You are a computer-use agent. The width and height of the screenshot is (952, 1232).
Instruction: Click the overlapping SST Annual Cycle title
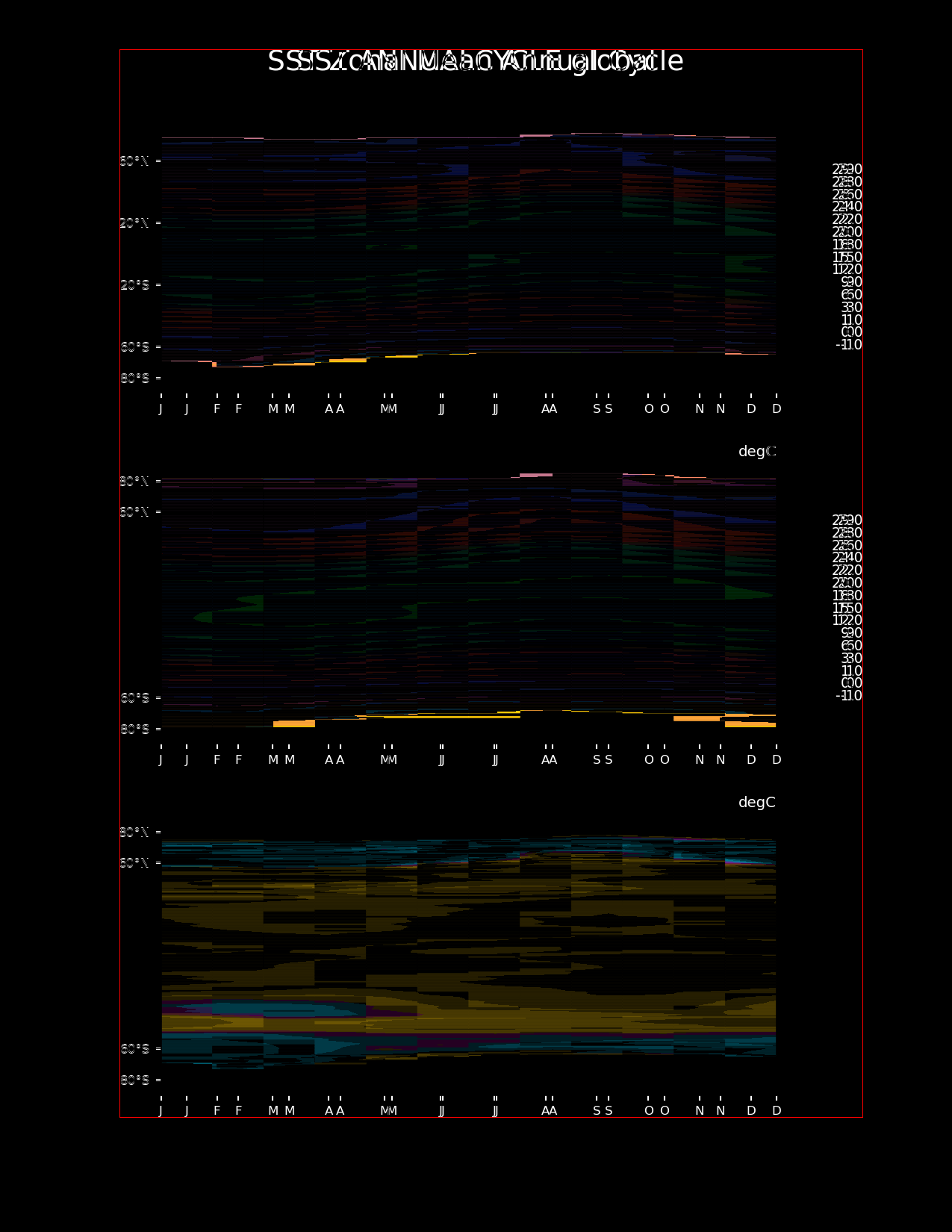click(x=476, y=61)
